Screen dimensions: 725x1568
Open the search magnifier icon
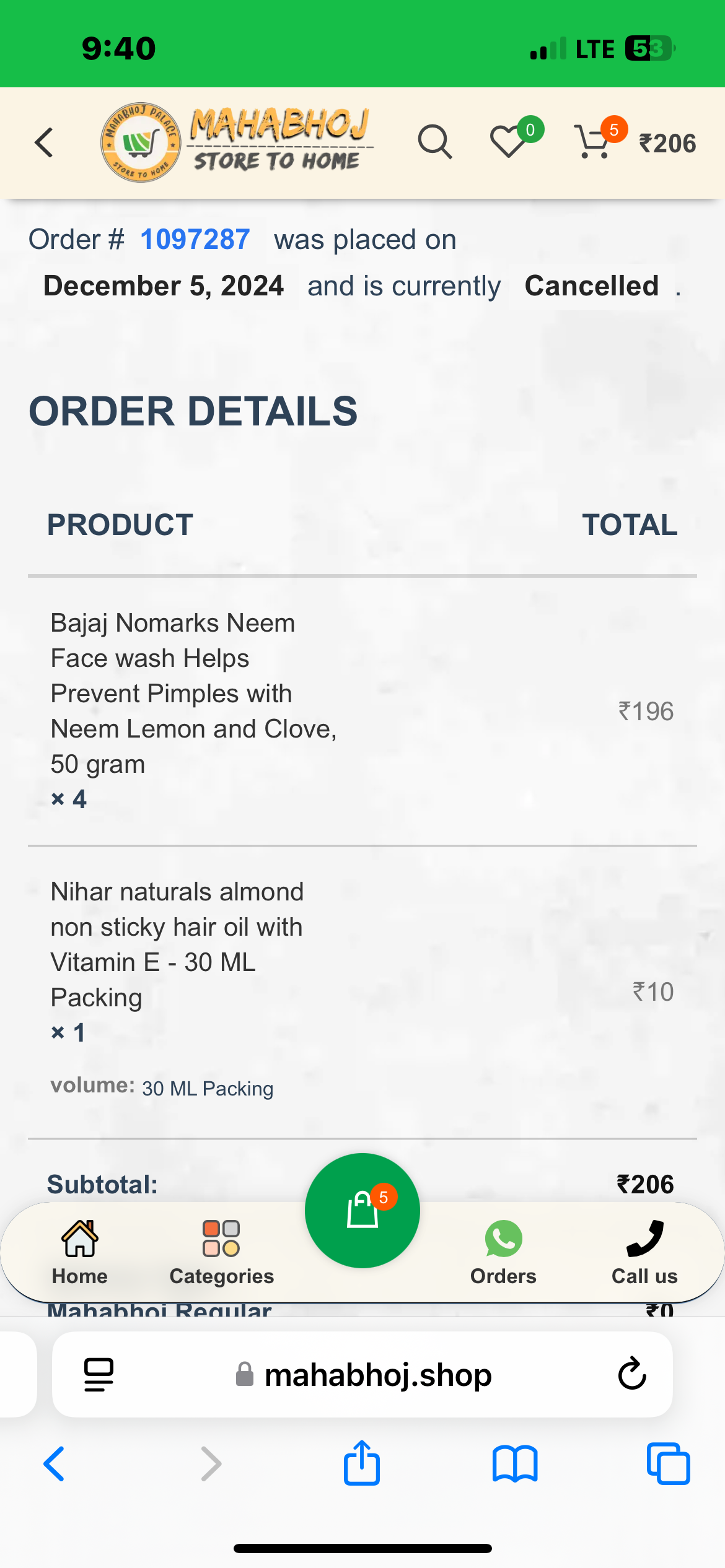pyautogui.click(x=434, y=142)
